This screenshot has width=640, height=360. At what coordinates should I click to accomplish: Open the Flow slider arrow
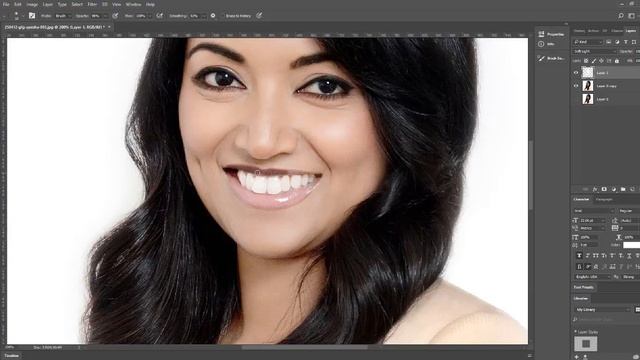150,16
